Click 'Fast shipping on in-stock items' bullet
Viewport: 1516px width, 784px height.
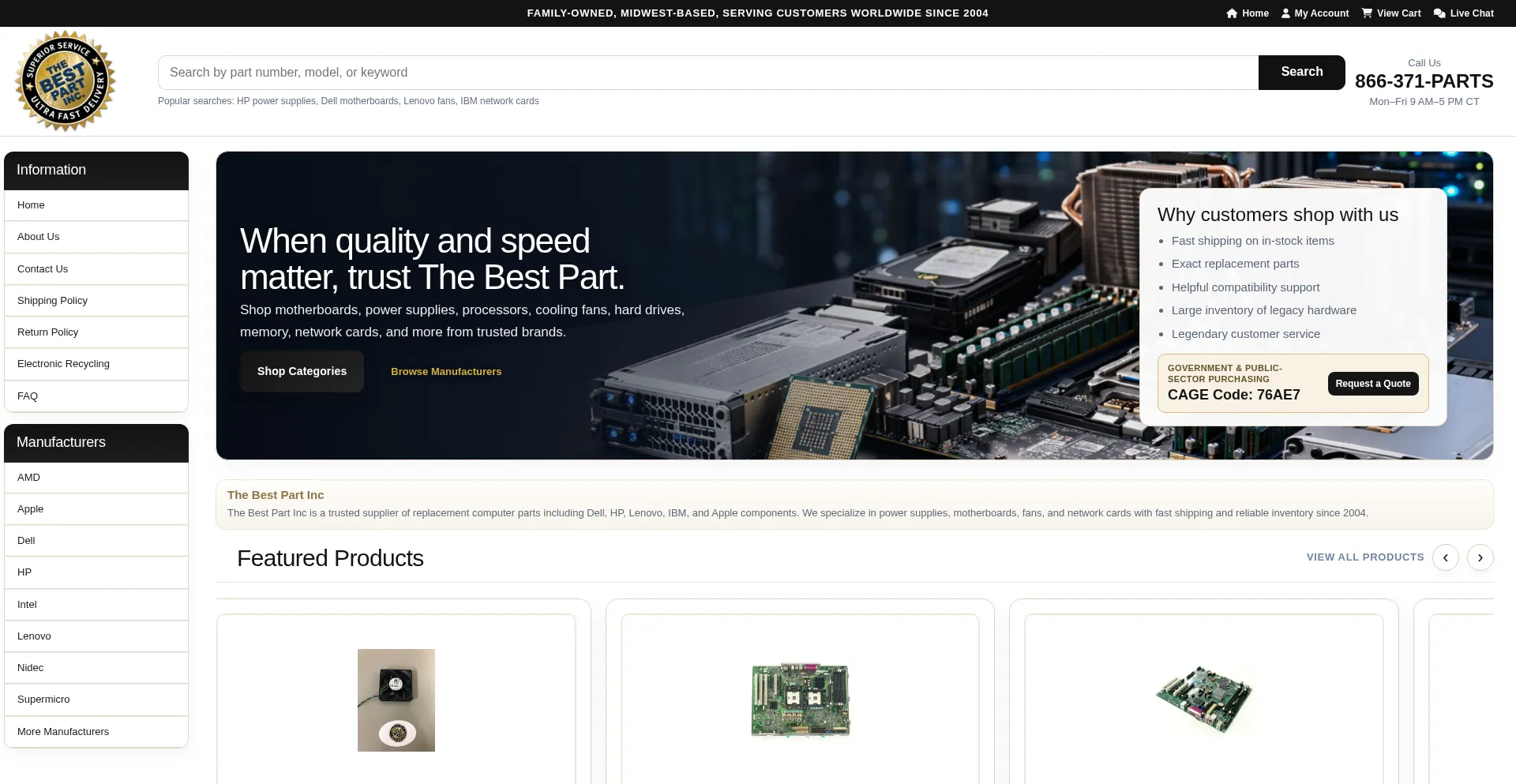click(1252, 241)
